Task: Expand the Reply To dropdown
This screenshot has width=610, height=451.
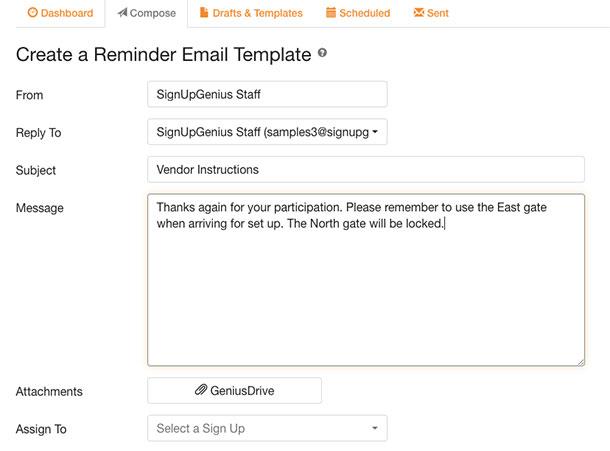Action: [267, 132]
